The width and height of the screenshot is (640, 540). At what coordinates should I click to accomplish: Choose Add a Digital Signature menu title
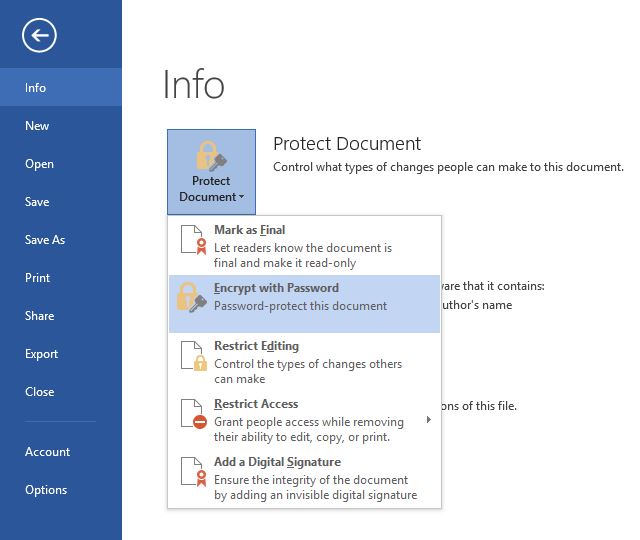tap(277, 462)
